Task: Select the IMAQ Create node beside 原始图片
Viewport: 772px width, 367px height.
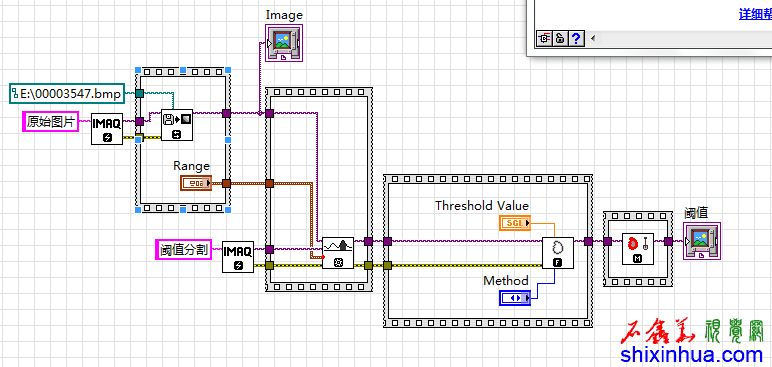Action: pyautogui.click(x=107, y=129)
